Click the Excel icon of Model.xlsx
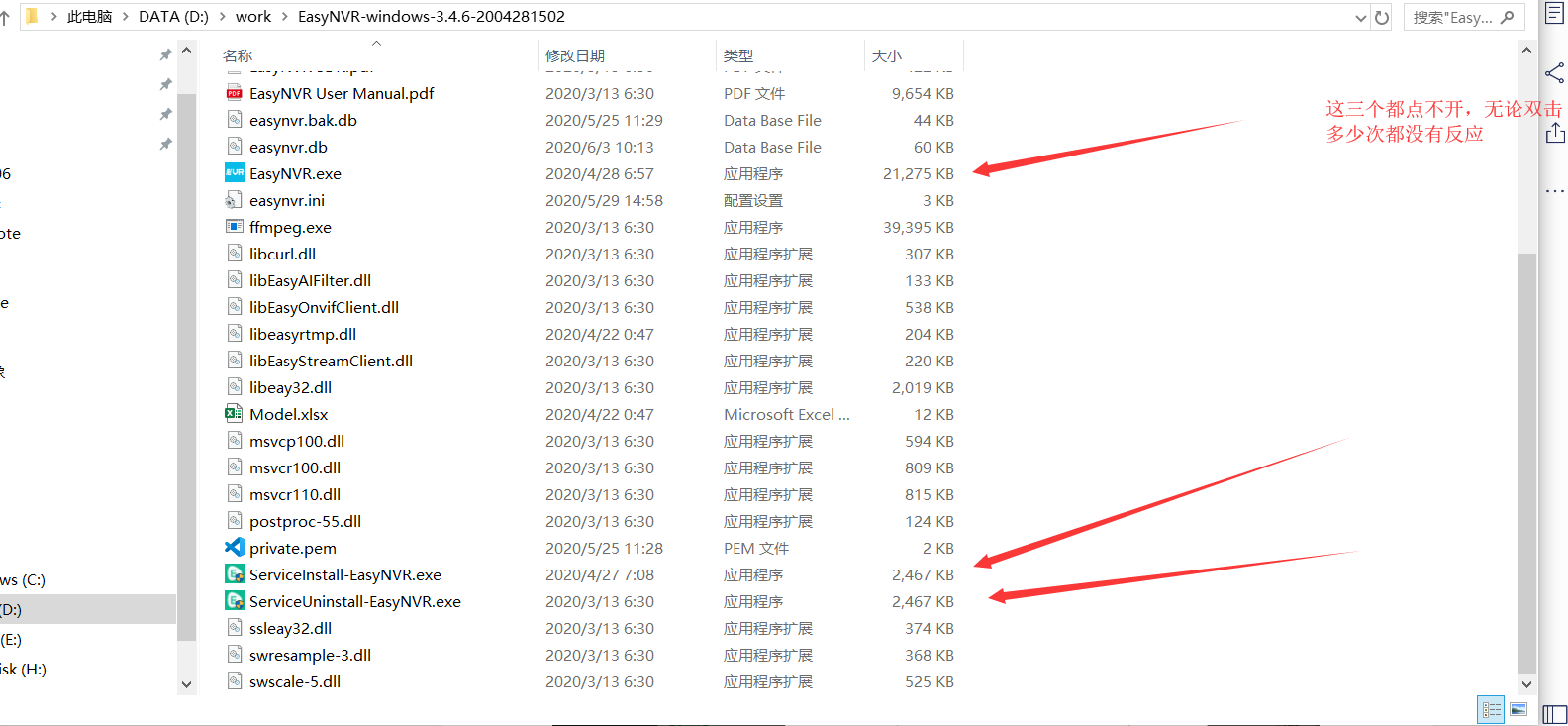This screenshot has width=1568, height=726. tap(235, 414)
